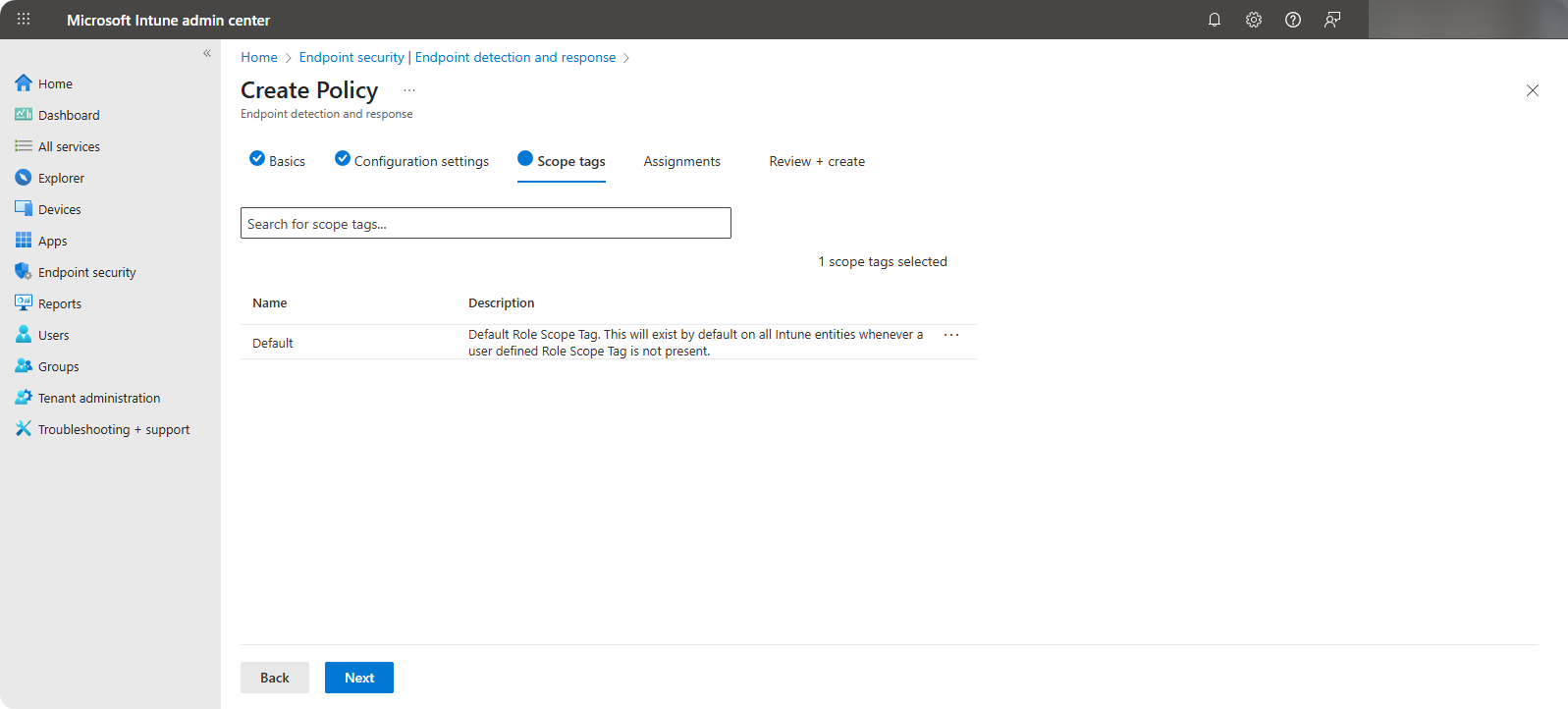Image resolution: width=1568 pixels, height=709 pixels.
Task: Open the notifications bell icon
Action: click(x=1215, y=20)
